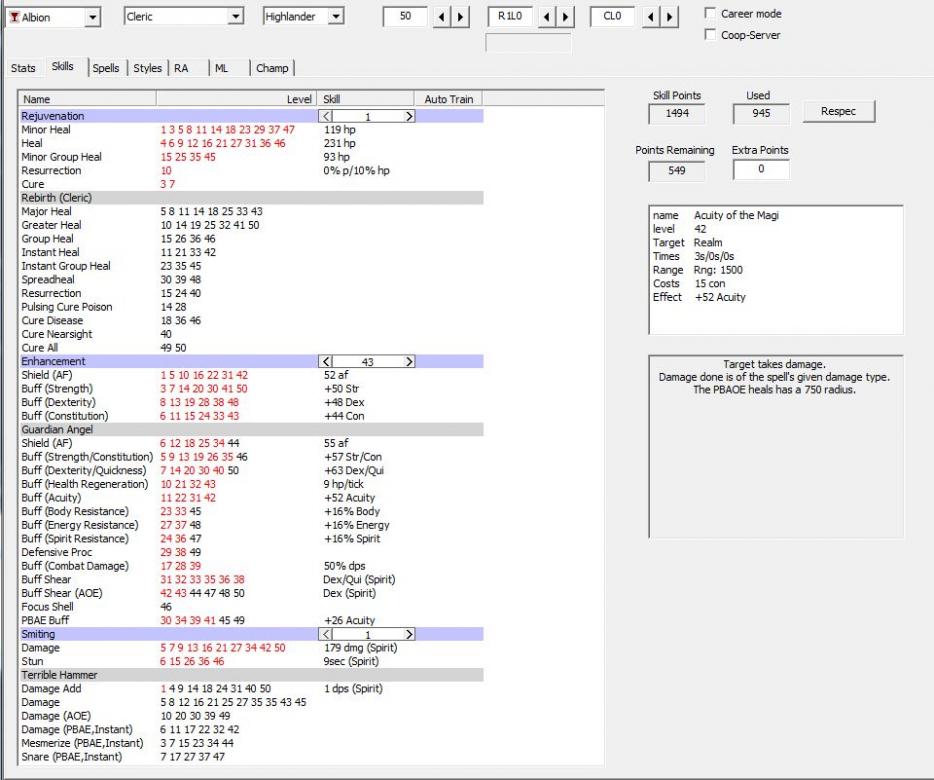The height and width of the screenshot is (780, 934).
Task: Click the Auto Train column header
Action: [x=449, y=99]
